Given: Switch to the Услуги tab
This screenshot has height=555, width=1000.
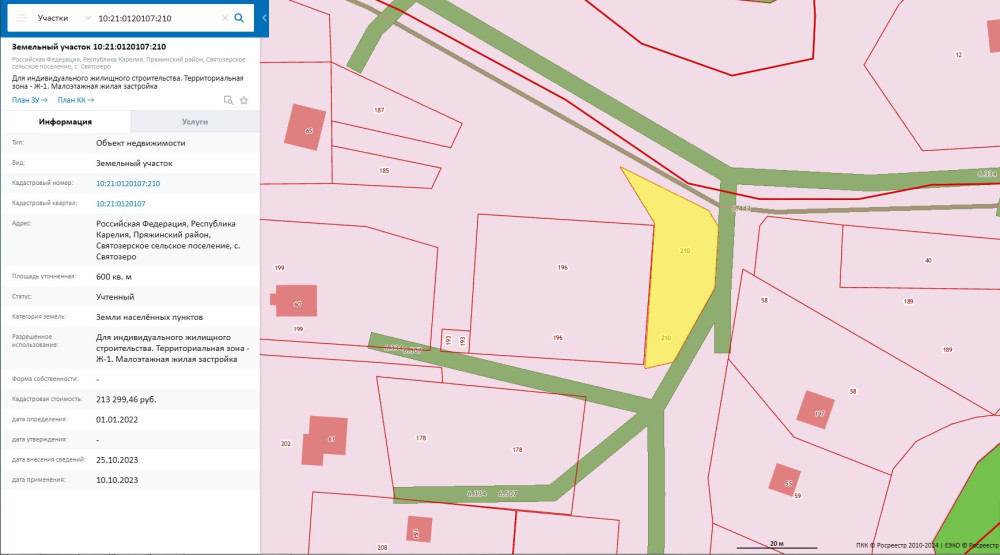Looking at the screenshot, I should 194,122.
